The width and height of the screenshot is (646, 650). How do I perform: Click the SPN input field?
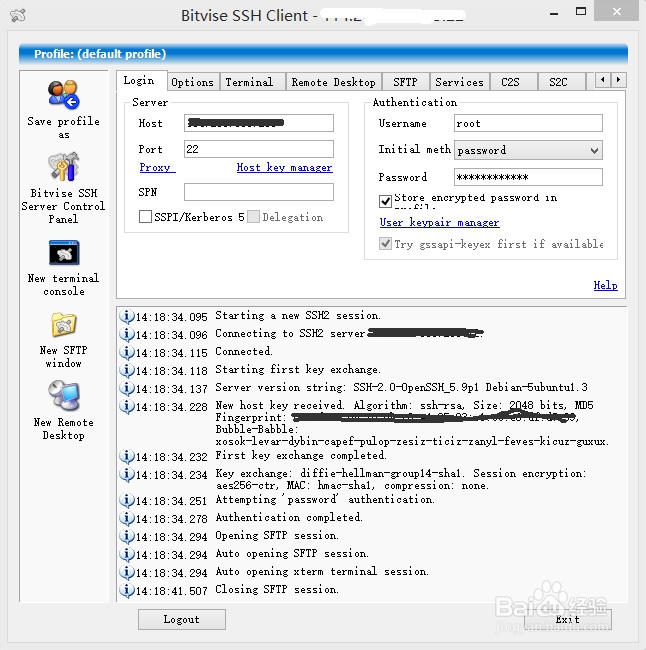(259, 192)
